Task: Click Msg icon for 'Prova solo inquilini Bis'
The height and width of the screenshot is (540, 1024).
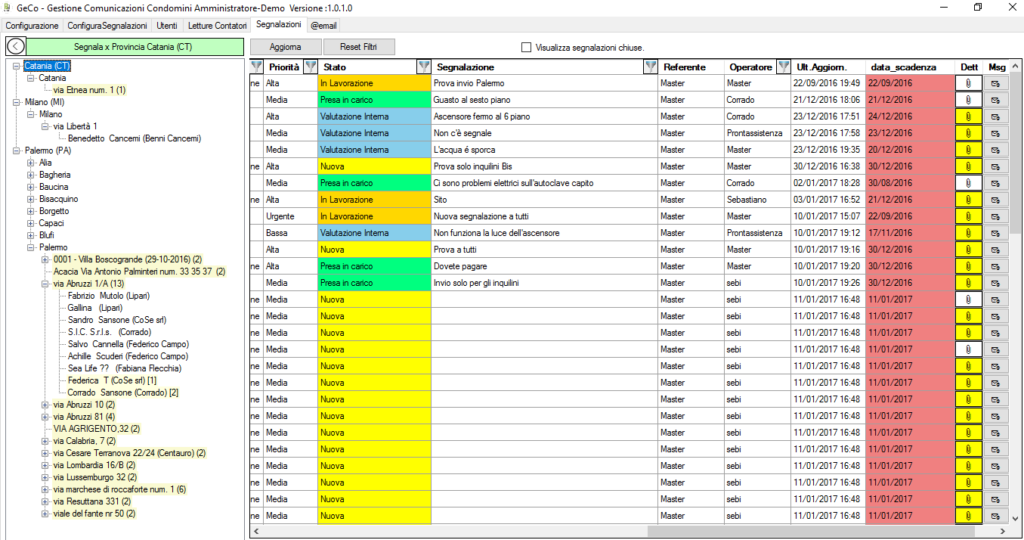Action: point(995,167)
